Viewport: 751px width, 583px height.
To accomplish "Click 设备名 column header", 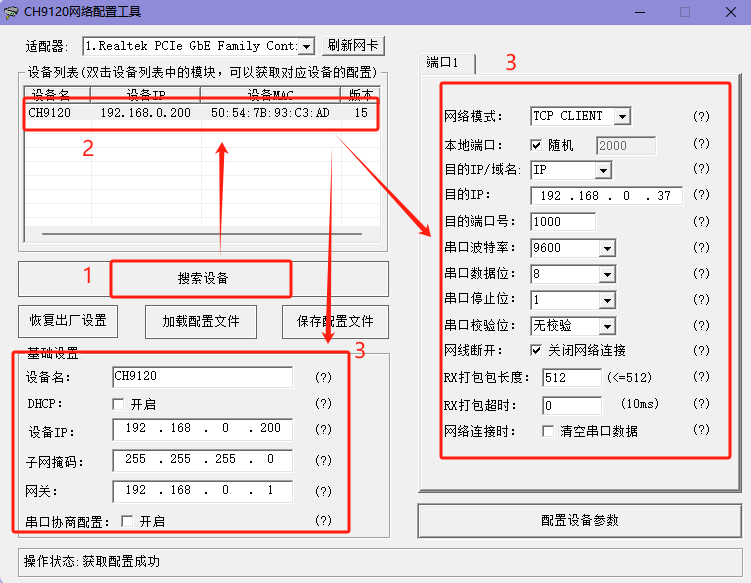I will 57,94.
